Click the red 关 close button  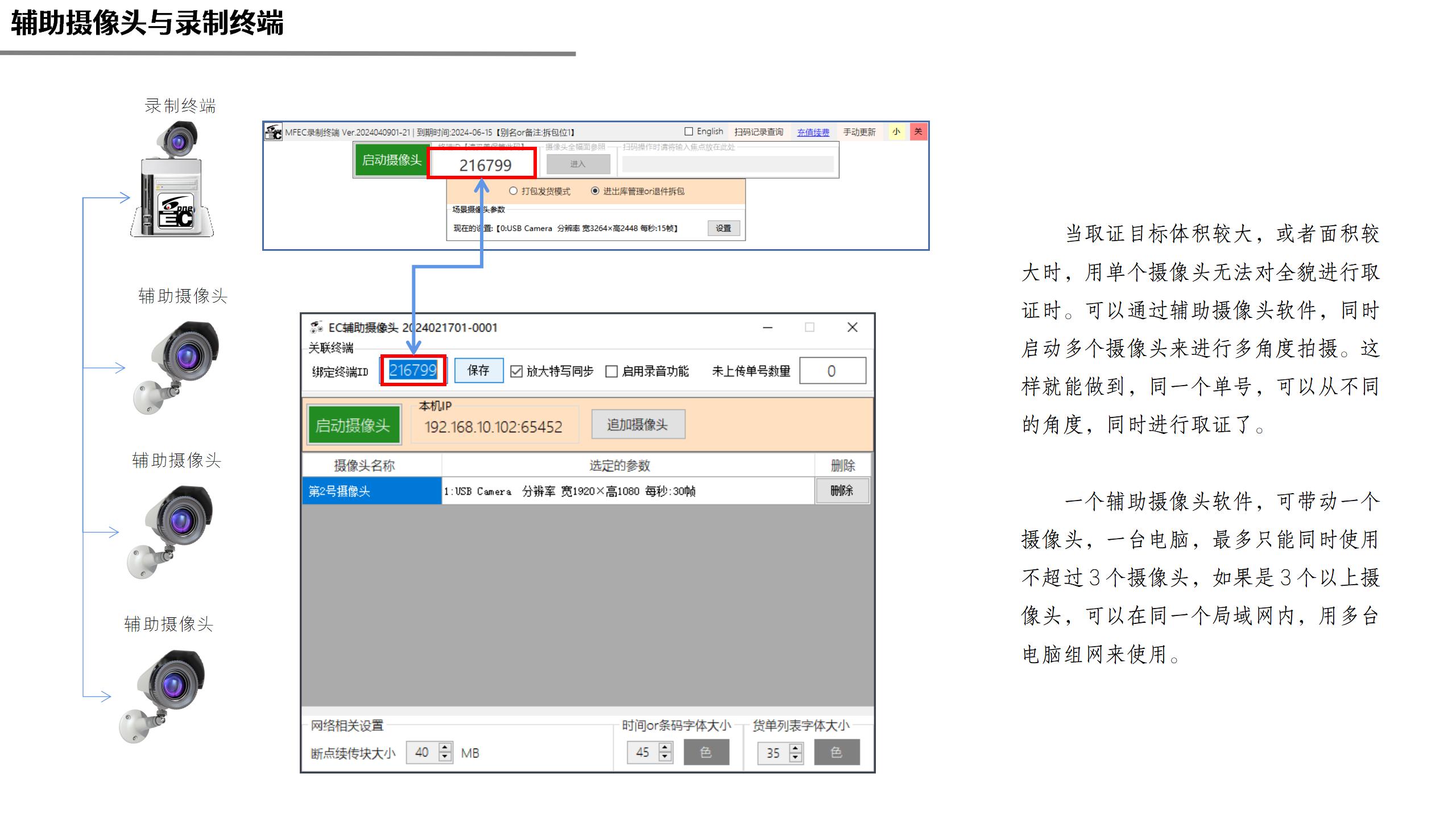[x=917, y=132]
